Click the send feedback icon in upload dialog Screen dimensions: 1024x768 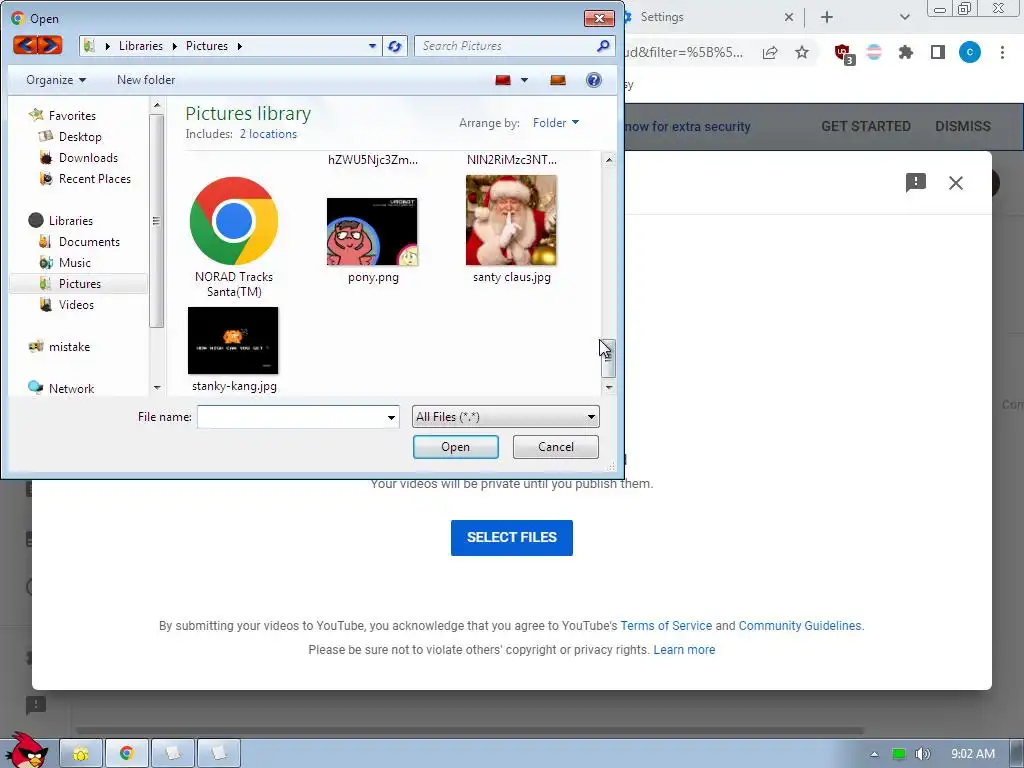click(916, 182)
